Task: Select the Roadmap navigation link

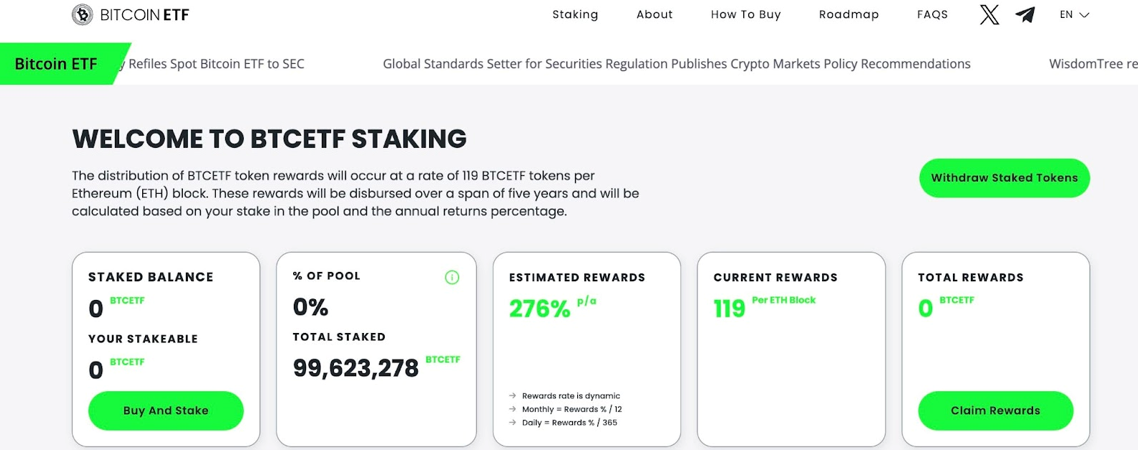Action: coord(848,15)
